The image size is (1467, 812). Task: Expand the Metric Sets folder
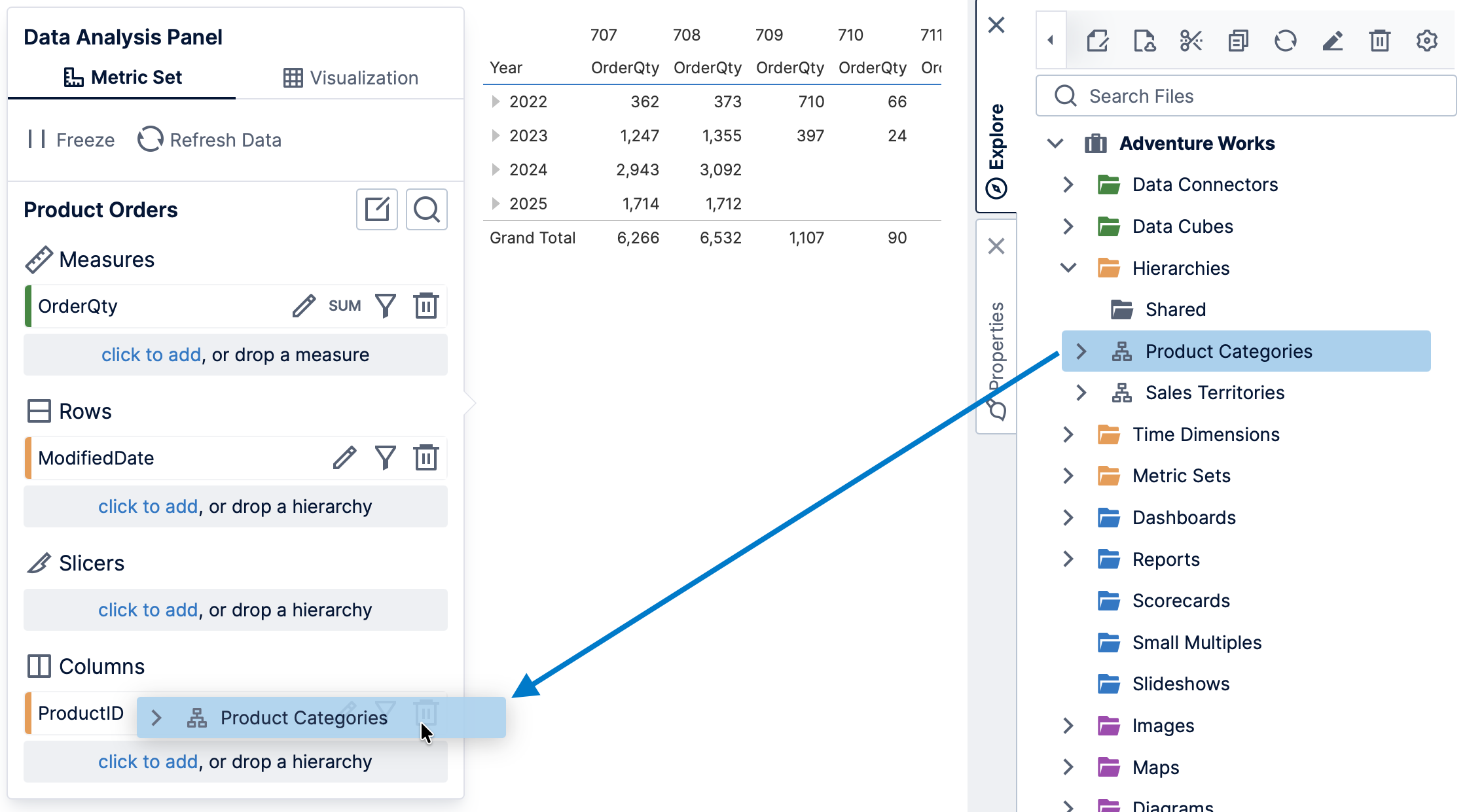coord(1068,476)
